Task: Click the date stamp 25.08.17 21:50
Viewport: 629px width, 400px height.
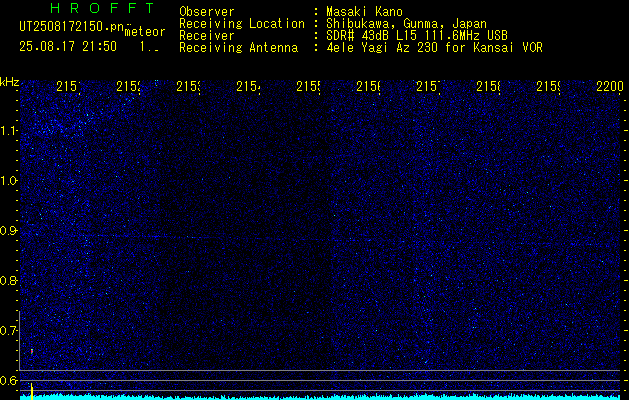Action: pos(68,47)
